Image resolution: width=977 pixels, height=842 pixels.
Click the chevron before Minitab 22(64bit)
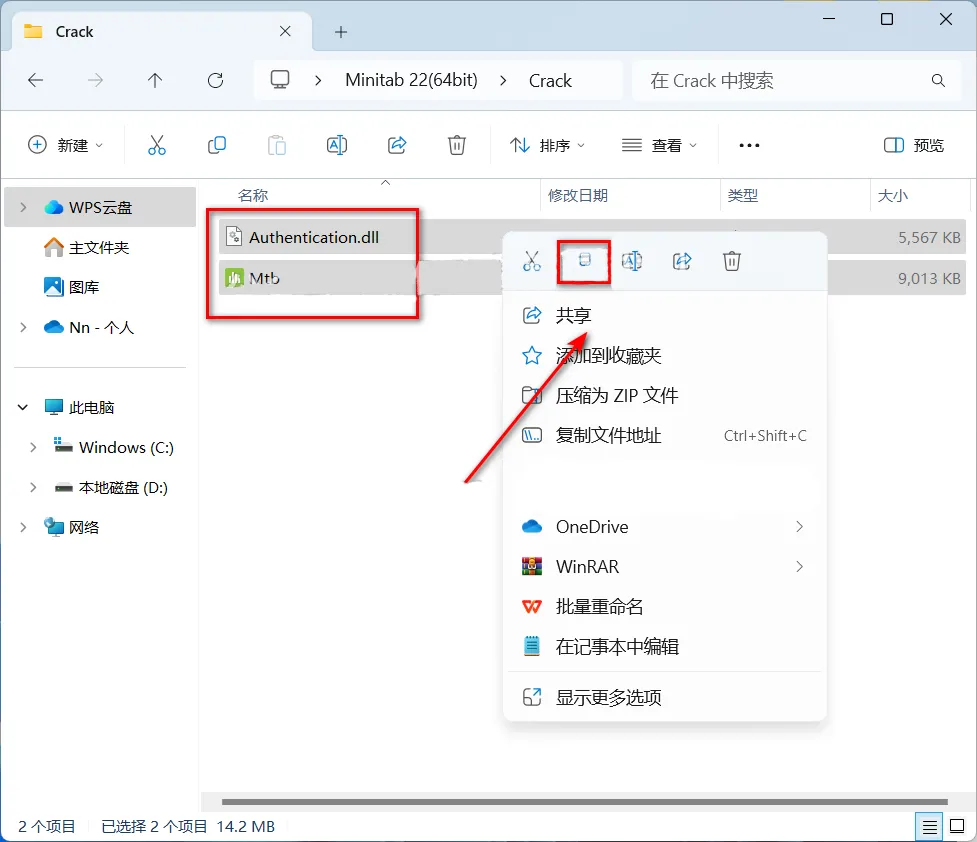(318, 80)
